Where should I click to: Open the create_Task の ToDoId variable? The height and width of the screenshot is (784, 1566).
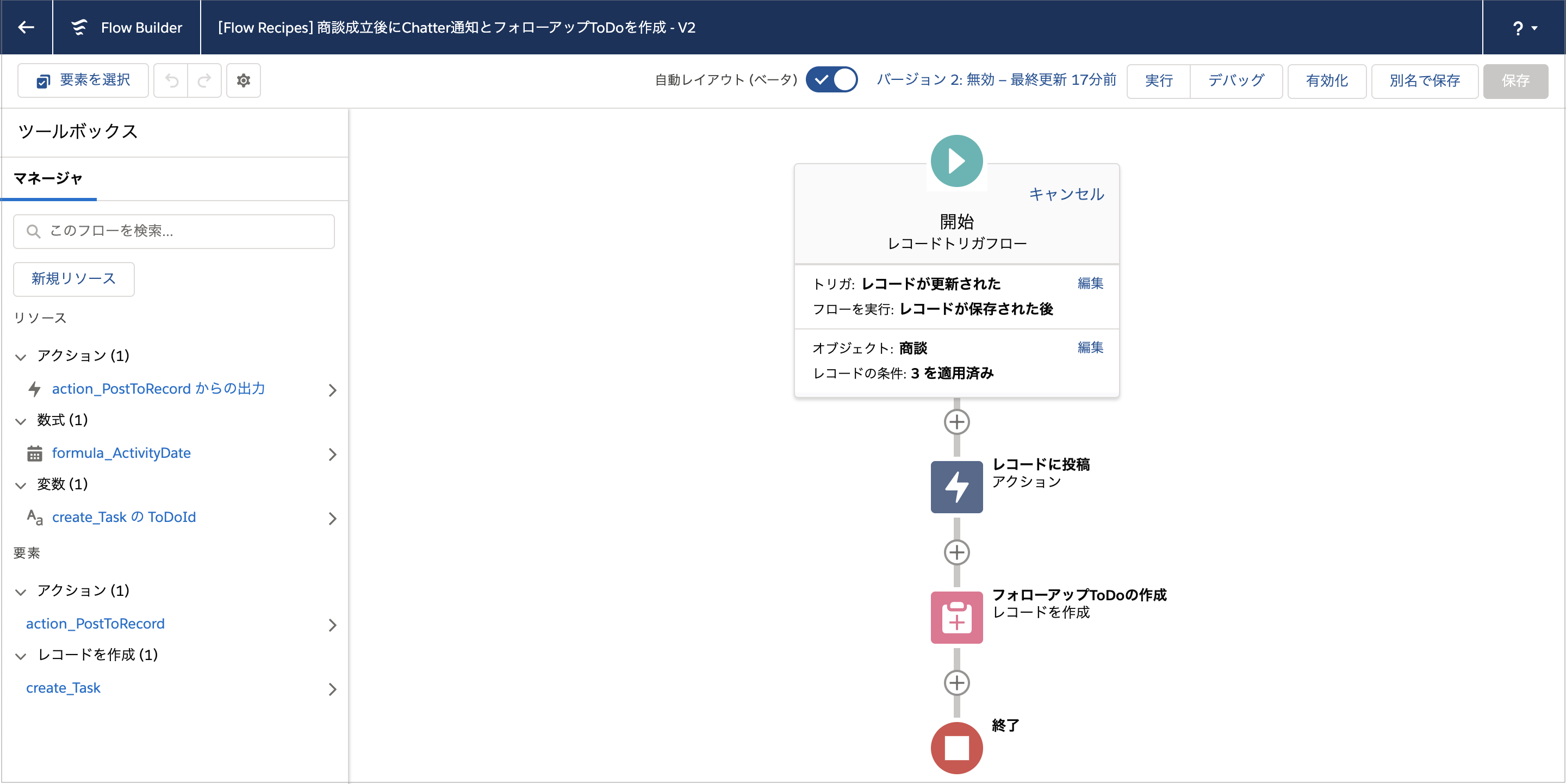[124, 517]
